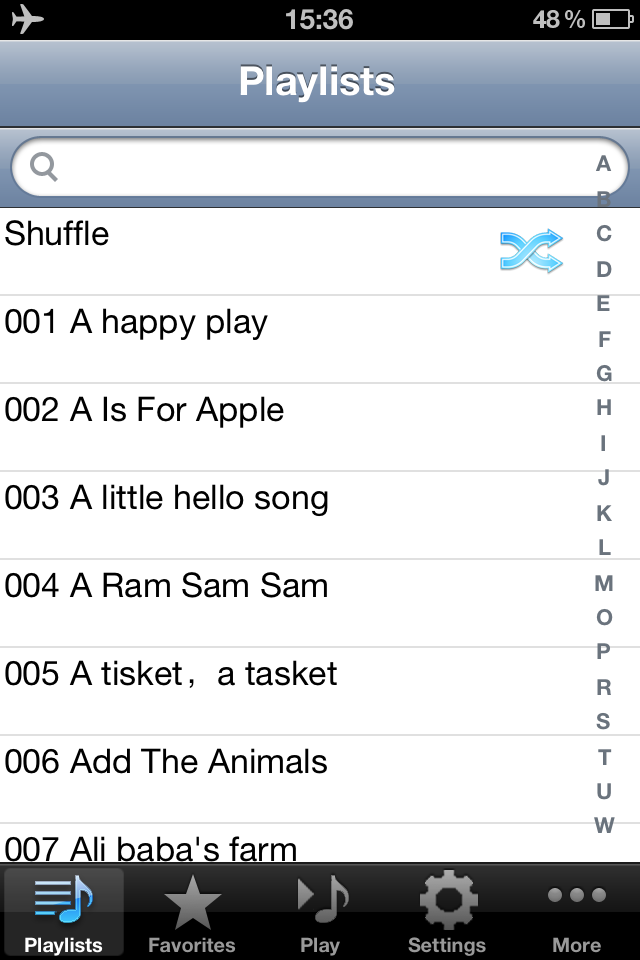Focus the playlist search field
The height and width of the screenshot is (960, 640).
pos(320,167)
